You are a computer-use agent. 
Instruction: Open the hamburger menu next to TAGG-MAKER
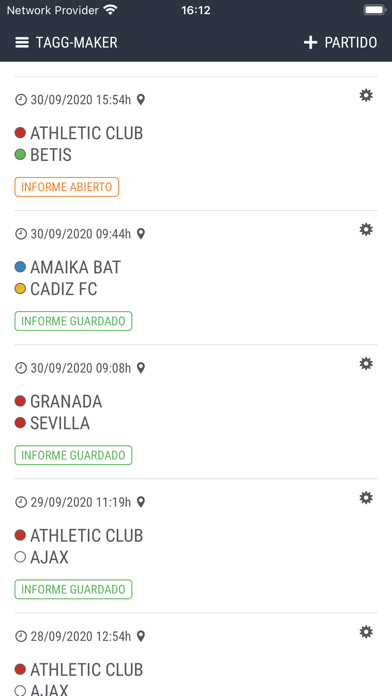pyautogui.click(x=22, y=43)
